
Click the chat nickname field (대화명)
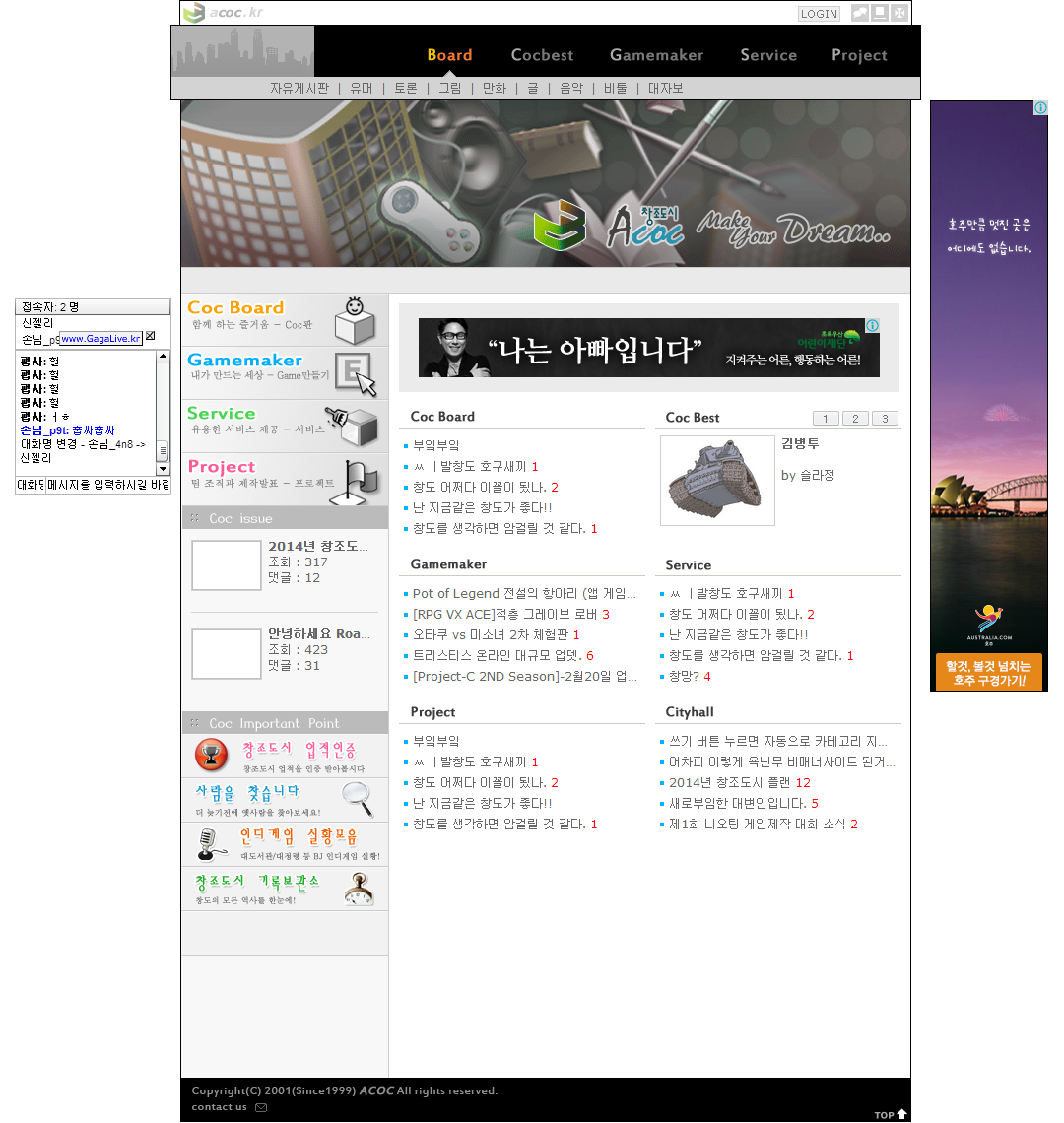coord(31,485)
